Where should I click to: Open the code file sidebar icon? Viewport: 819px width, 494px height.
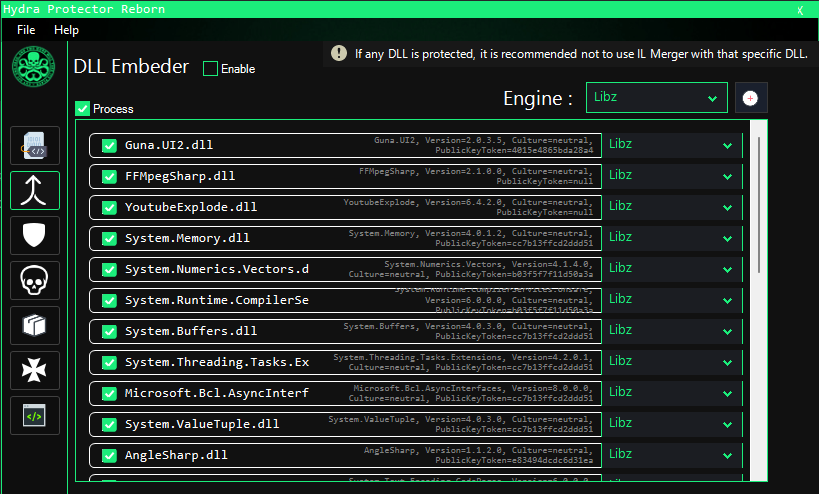pos(35,146)
